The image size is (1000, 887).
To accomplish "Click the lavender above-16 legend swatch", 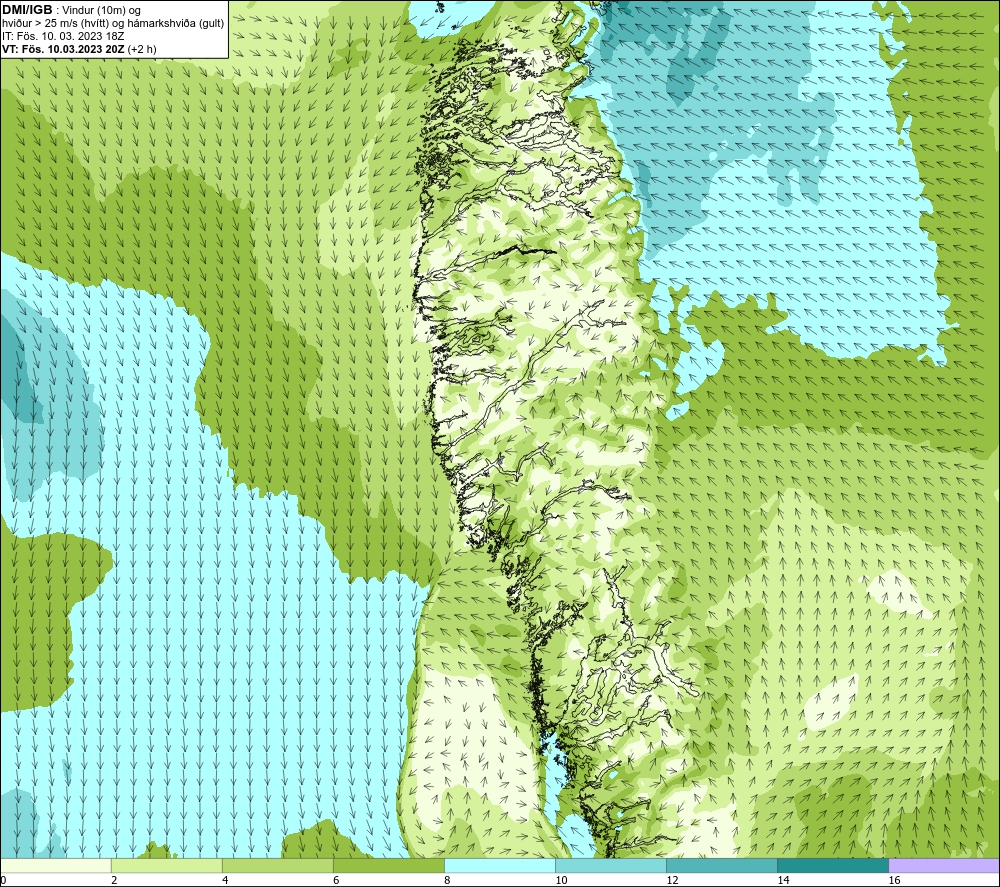I will pos(944,866).
